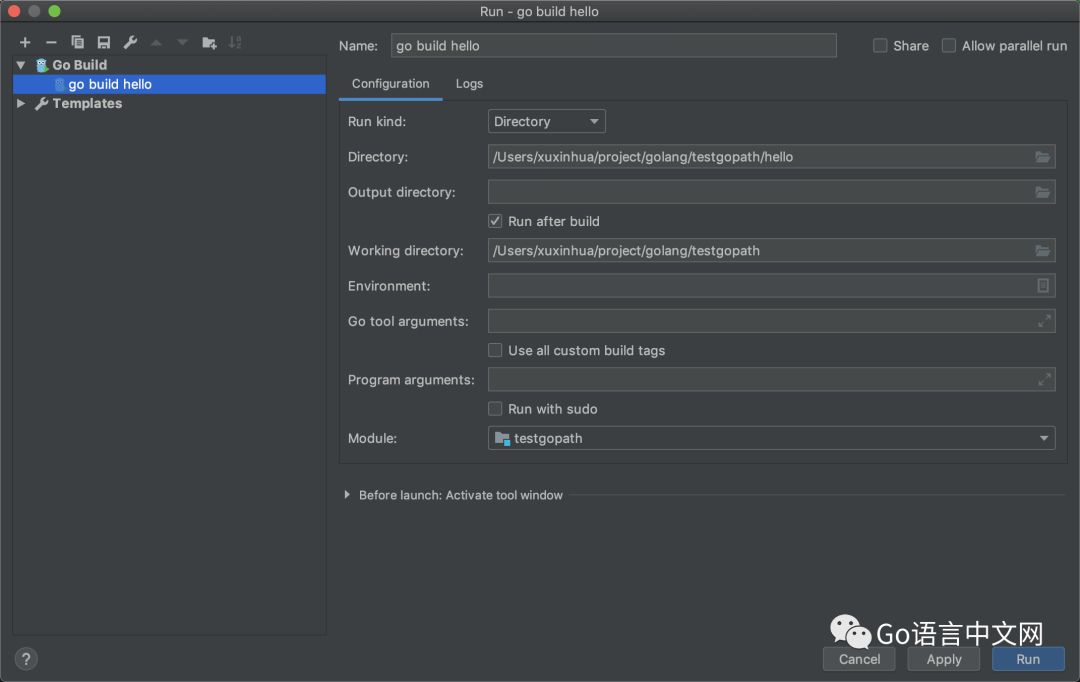Click the help question mark button
The height and width of the screenshot is (682, 1080).
27,658
